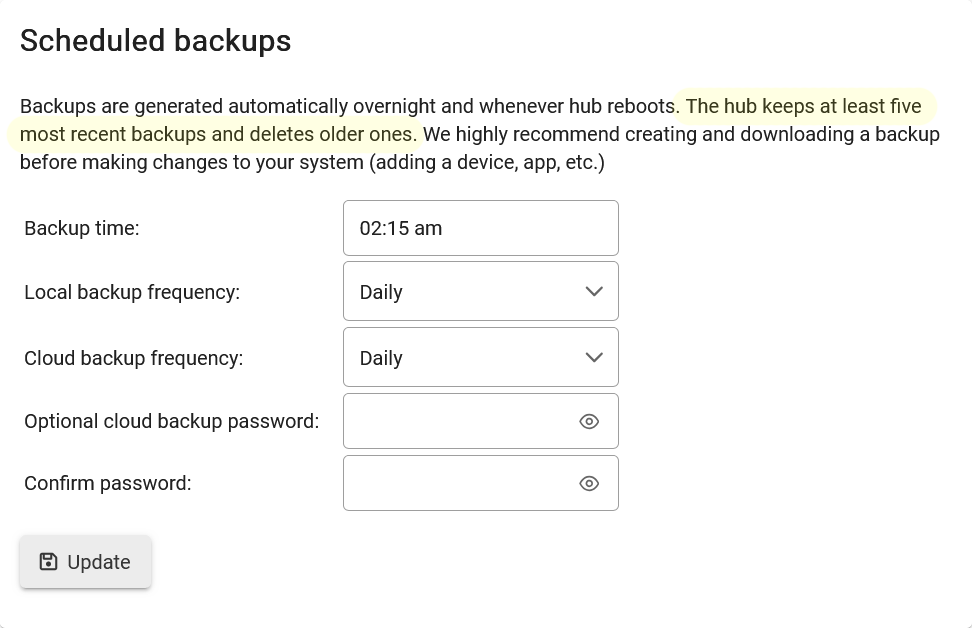Image resolution: width=972 pixels, height=628 pixels.
Task: Click the "Cloud backup frequency:" label
Action: coord(134,358)
